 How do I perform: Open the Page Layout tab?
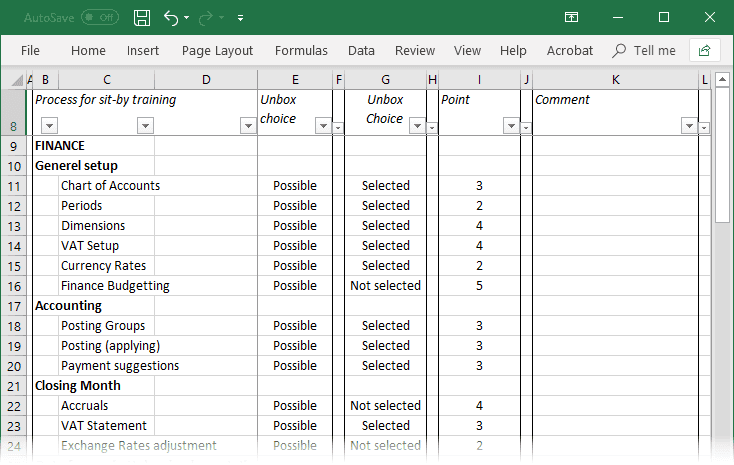217,50
